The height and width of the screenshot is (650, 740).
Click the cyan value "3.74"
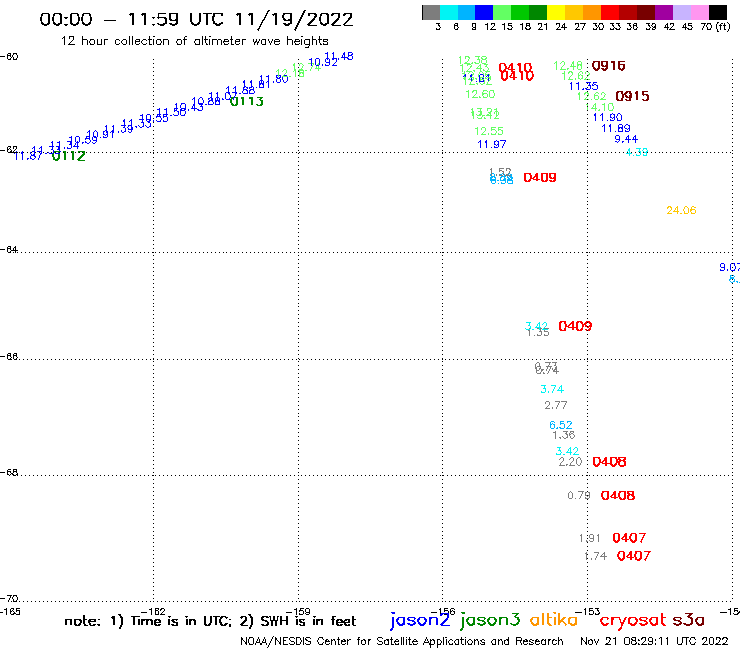(552, 389)
